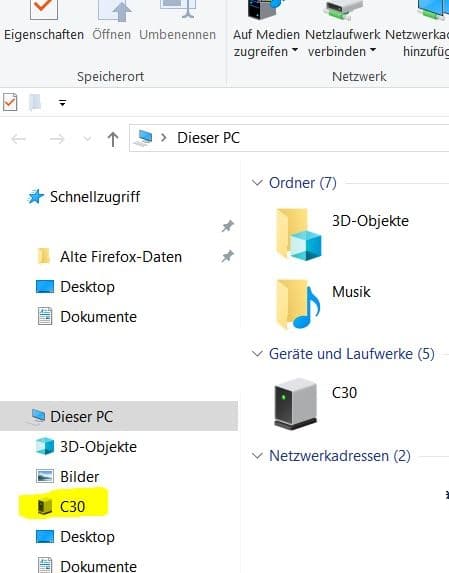Open Alte Firefox-Daten pinned folder
This screenshot has width=449, height=573.
[121, 257]
